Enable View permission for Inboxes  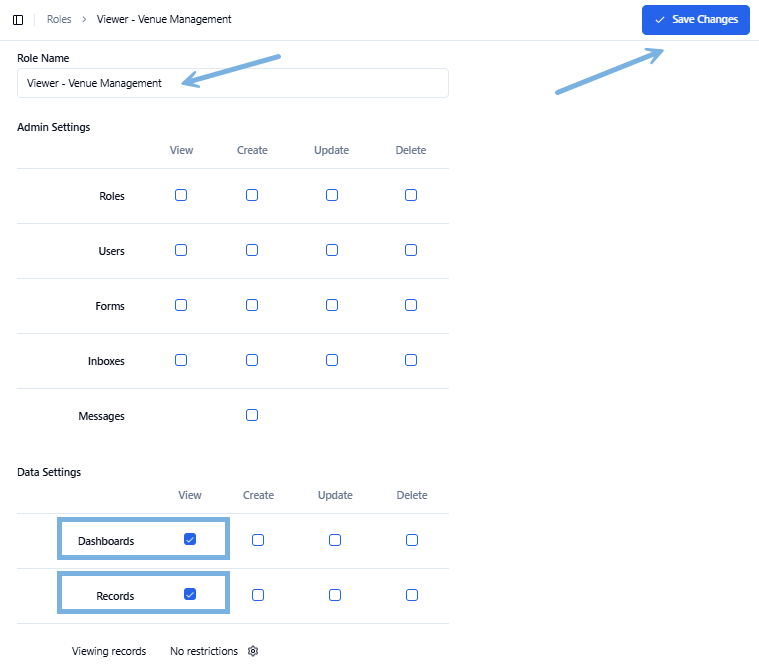click(x=181, y=360)
